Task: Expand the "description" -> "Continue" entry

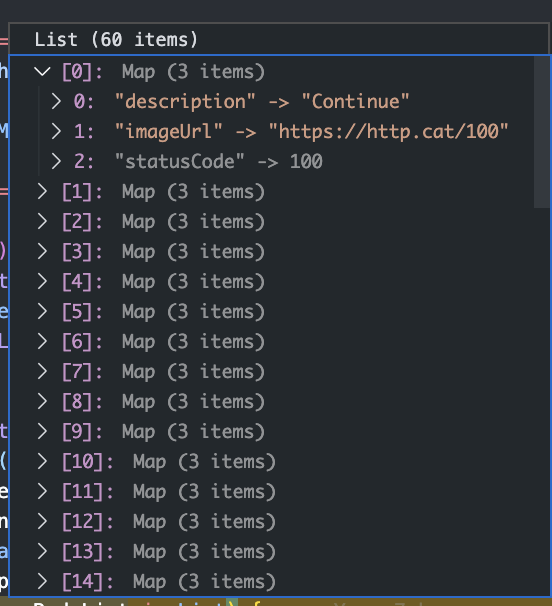Action: 56,101
